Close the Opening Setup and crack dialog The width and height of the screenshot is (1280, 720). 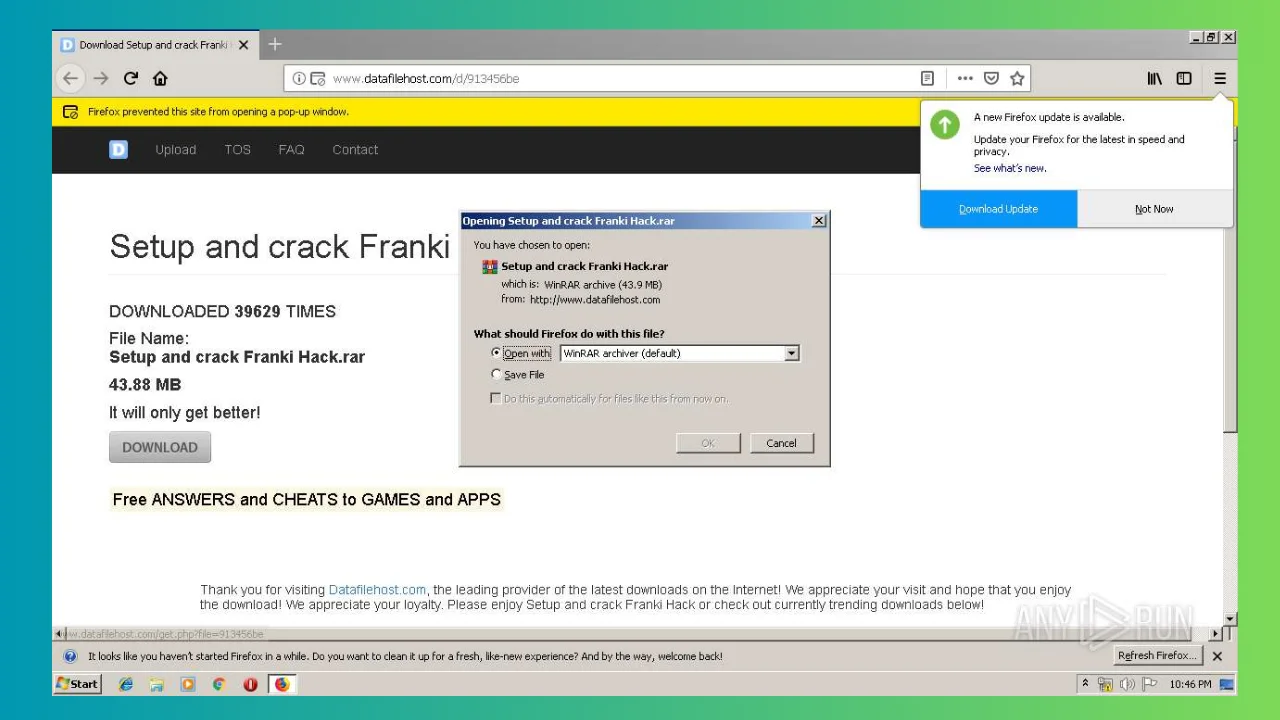pos(819,221)
